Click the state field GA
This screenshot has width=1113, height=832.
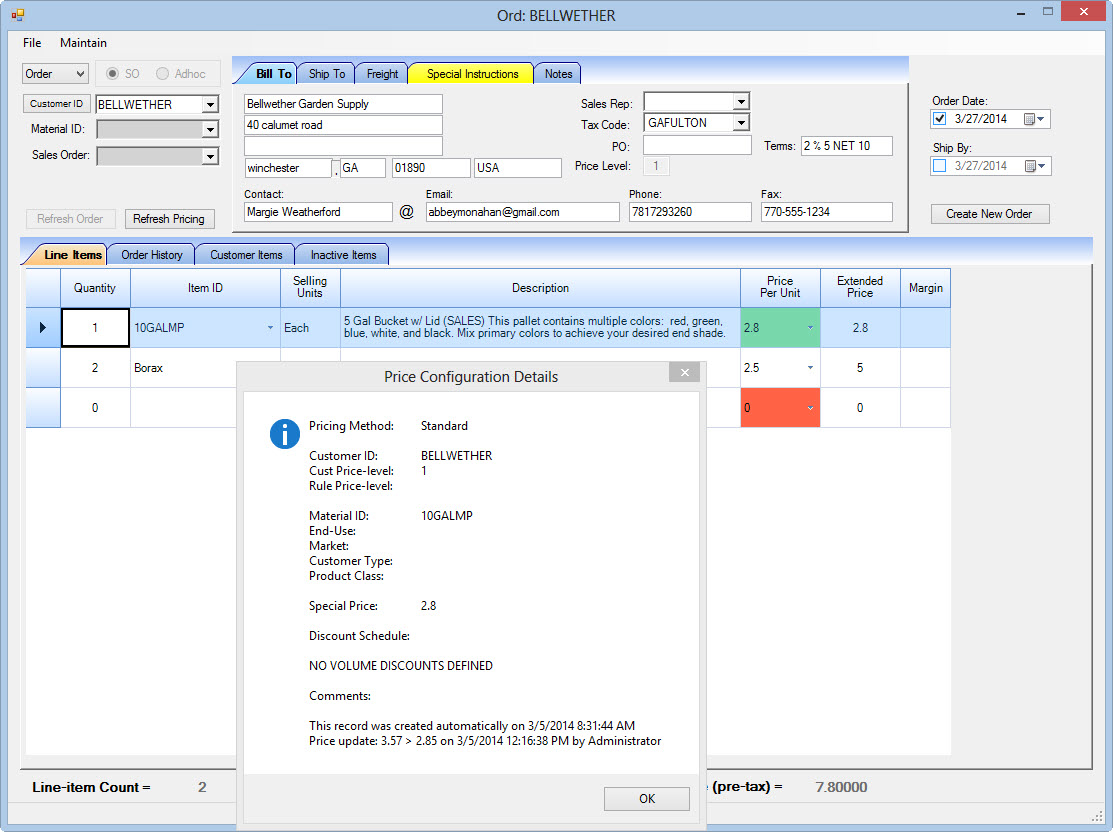pyautogui.click(x=363, y=168)
